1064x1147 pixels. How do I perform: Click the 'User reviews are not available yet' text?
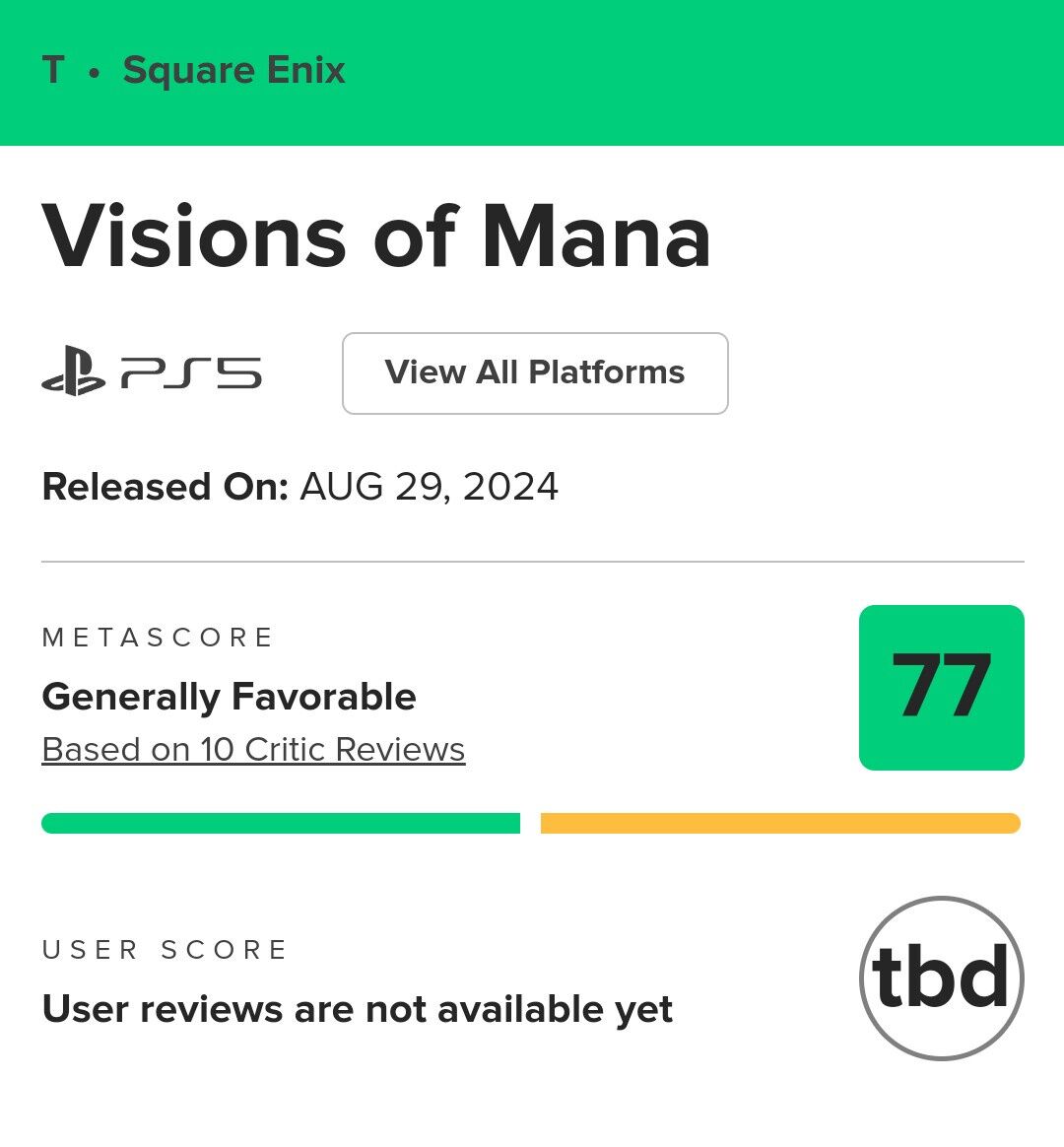(357, 1009)
